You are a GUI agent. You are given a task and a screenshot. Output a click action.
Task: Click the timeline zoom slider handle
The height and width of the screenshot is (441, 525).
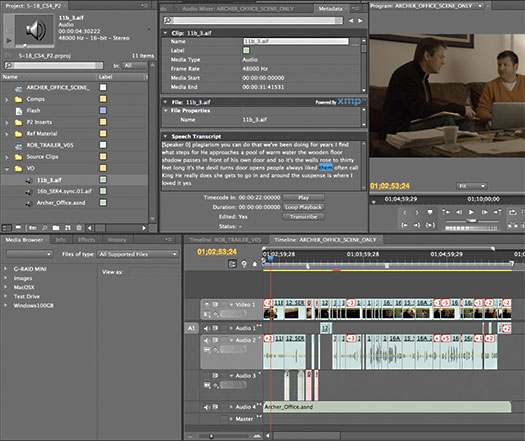pos(211,436)
